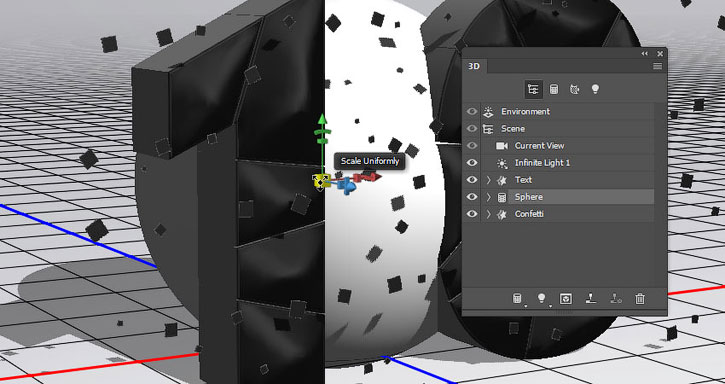Select the Environment row

tap(568, 111)
